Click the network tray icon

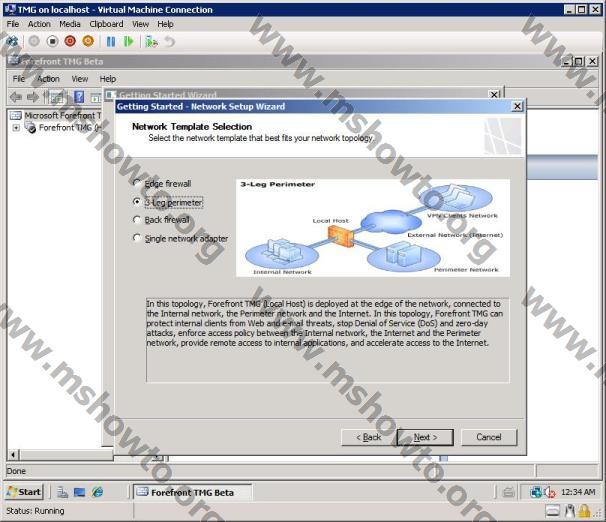click(x=536, y=492)
